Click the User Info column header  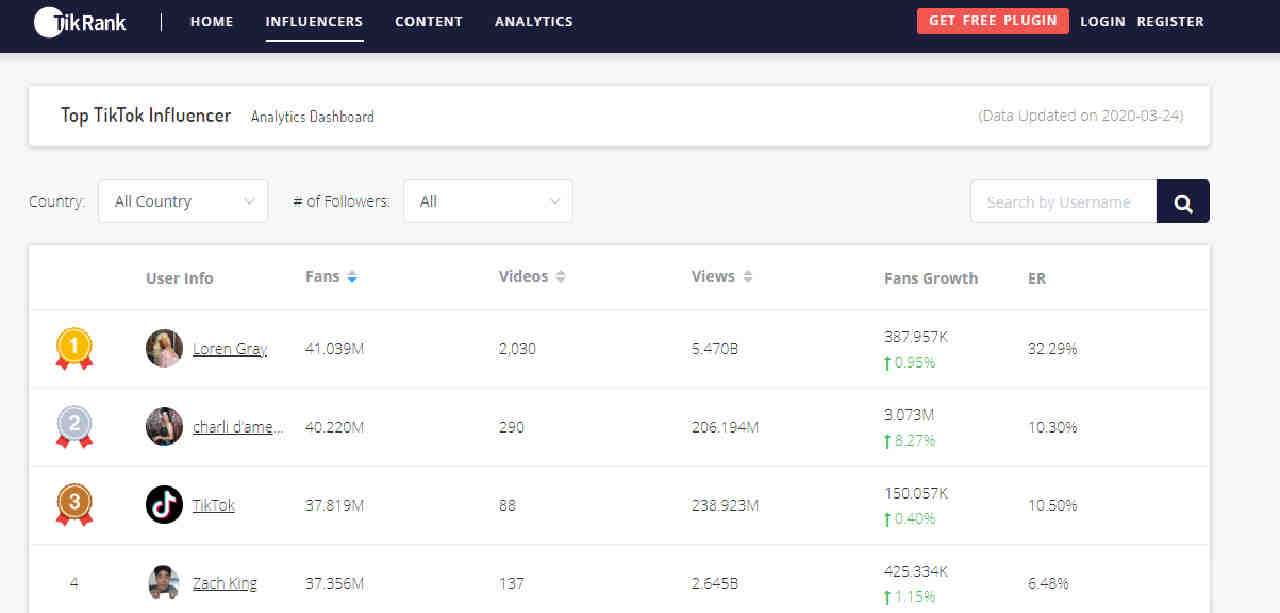coord(180,278)
